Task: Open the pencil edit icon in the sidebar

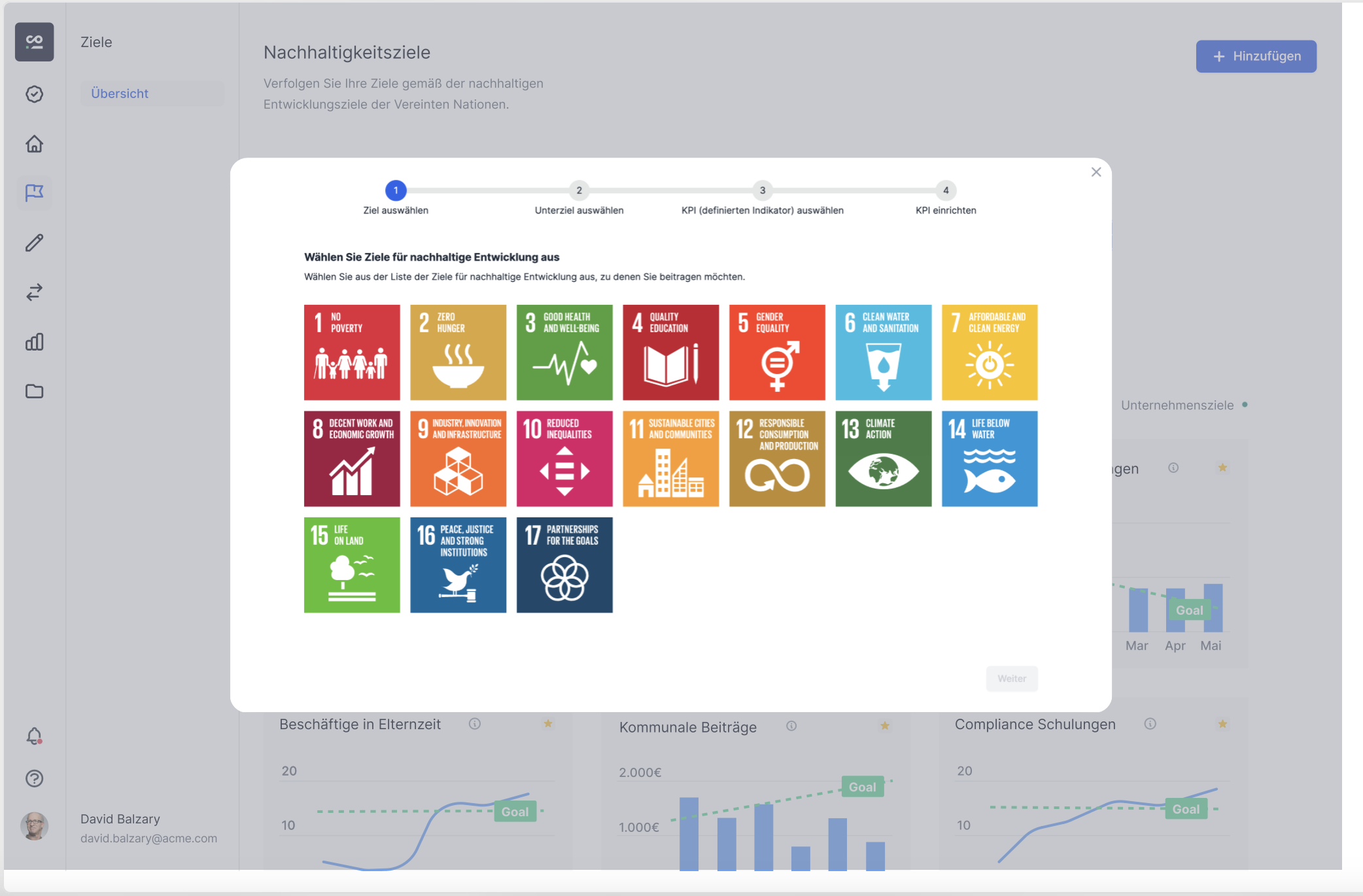Action: [x=35, y=243]
